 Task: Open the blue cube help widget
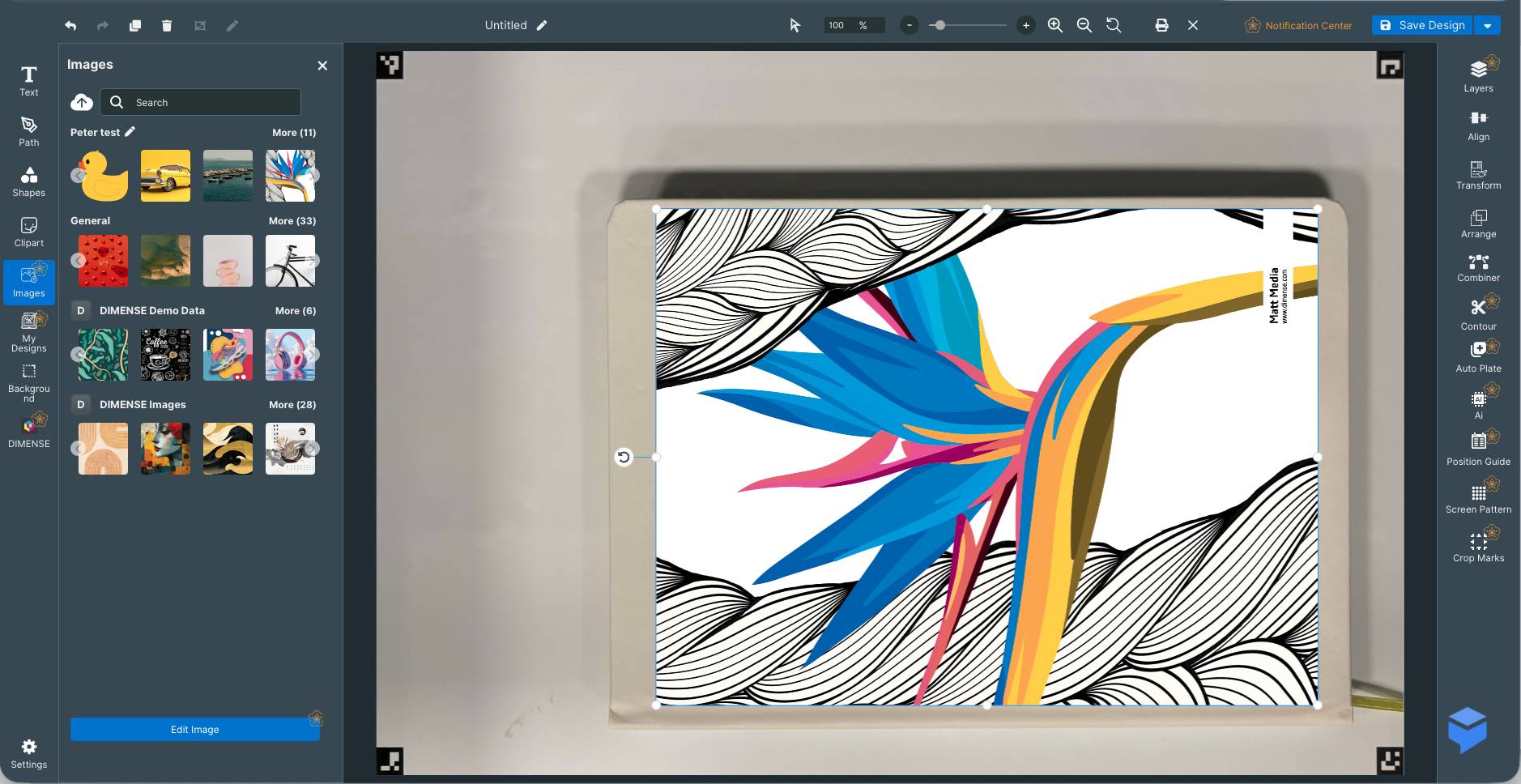click(1468, 730)
